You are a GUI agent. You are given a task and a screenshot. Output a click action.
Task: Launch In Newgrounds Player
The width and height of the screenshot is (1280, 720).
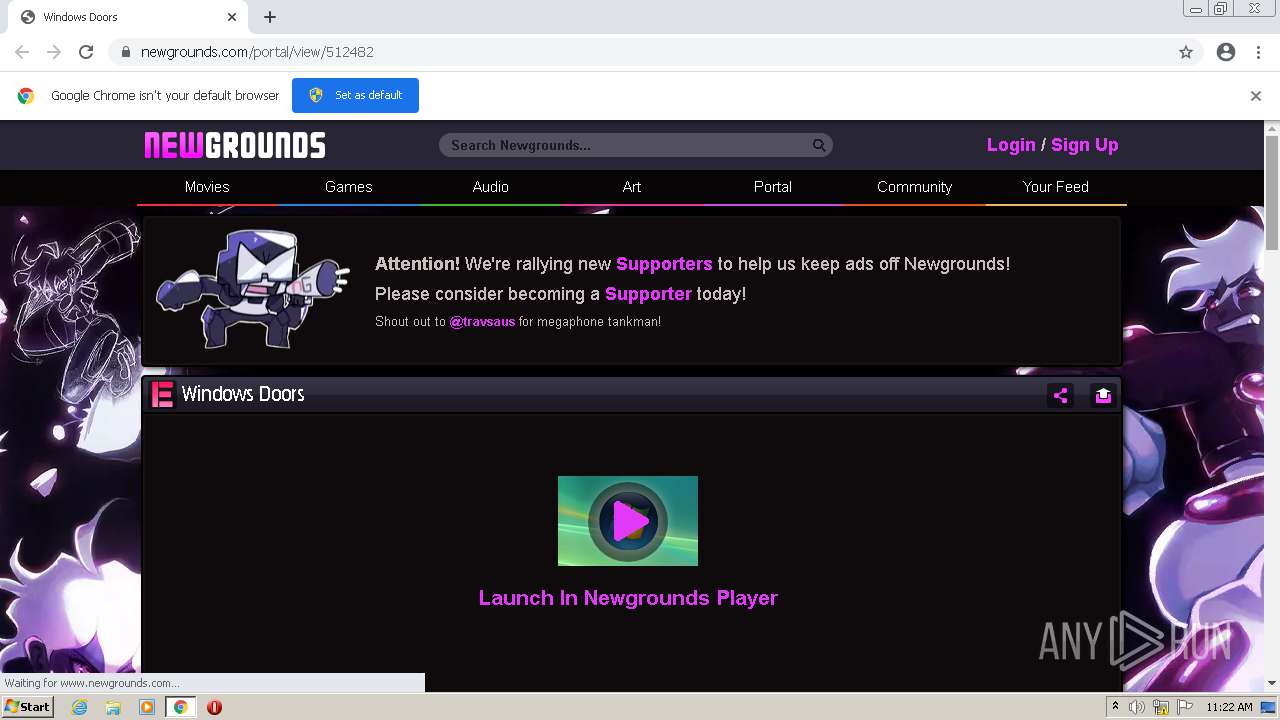(628, 598)
